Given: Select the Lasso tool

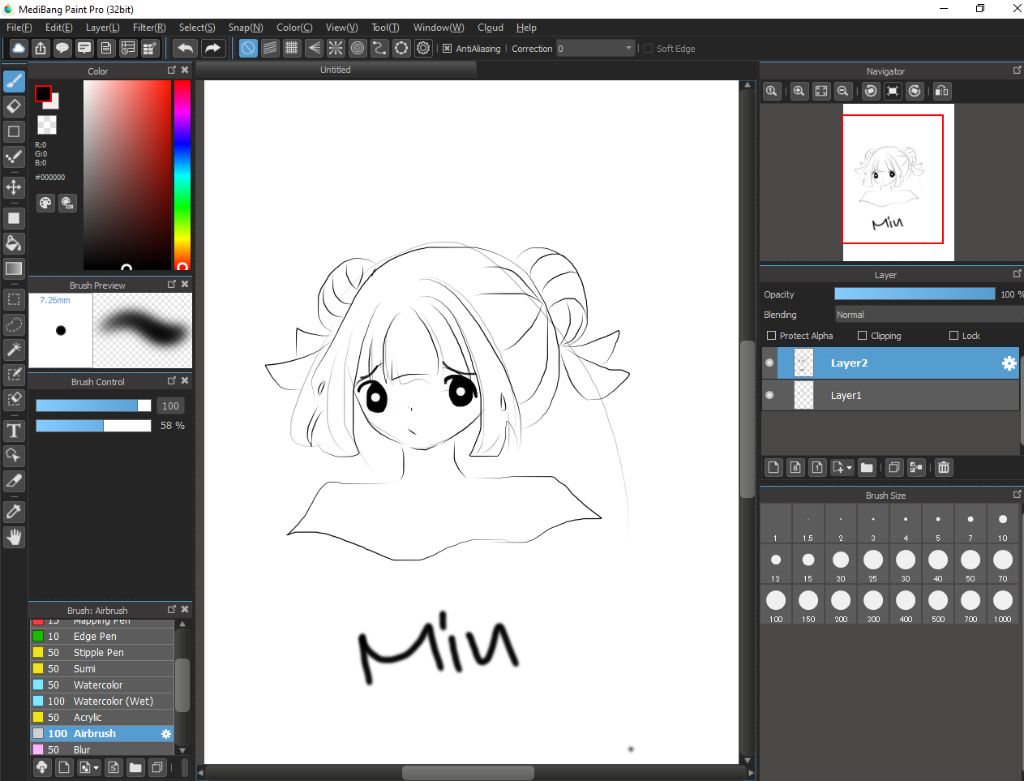Looking at the screenshot, I should (14, 325).
